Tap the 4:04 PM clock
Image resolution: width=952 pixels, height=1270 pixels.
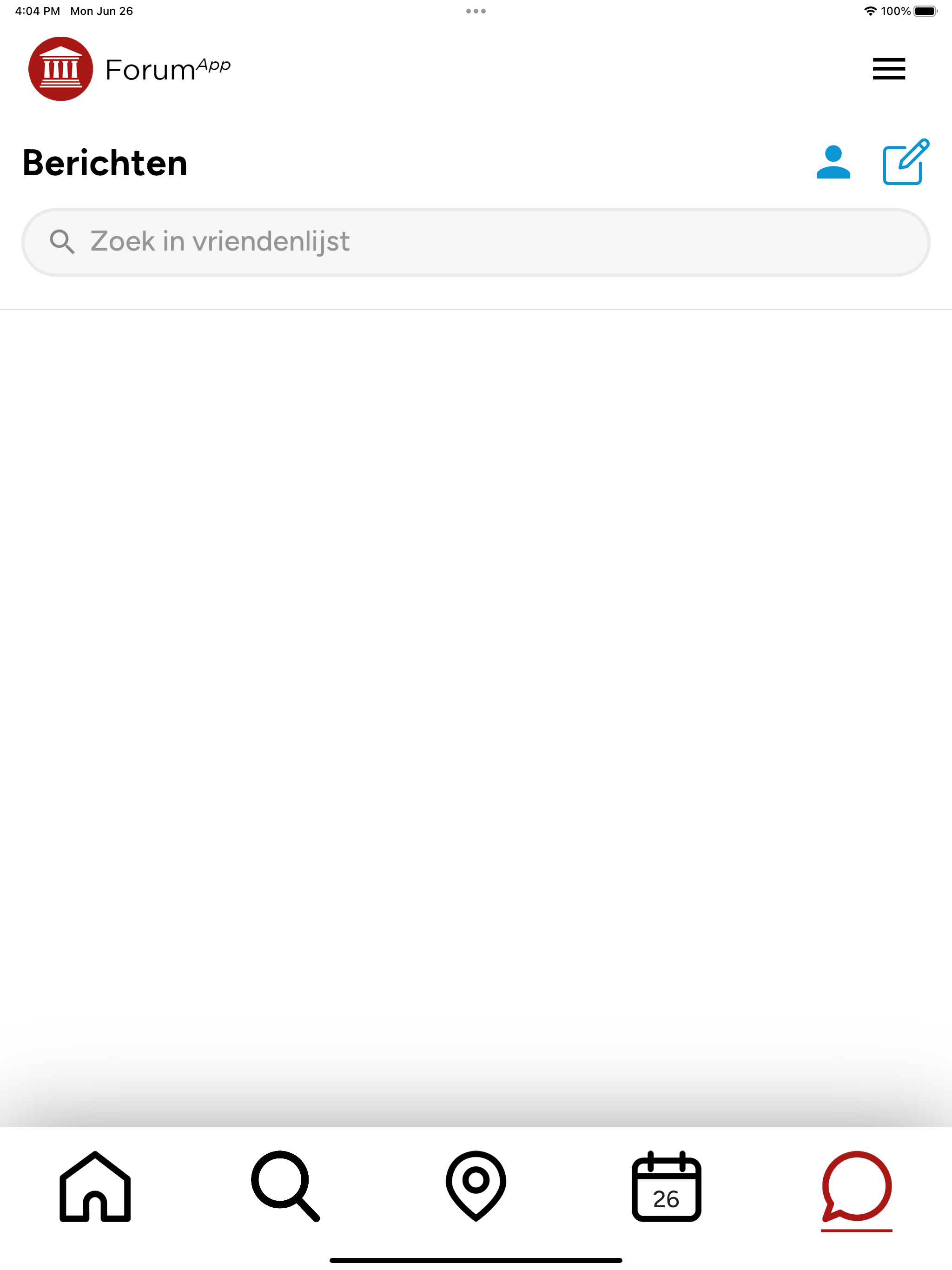37,11
